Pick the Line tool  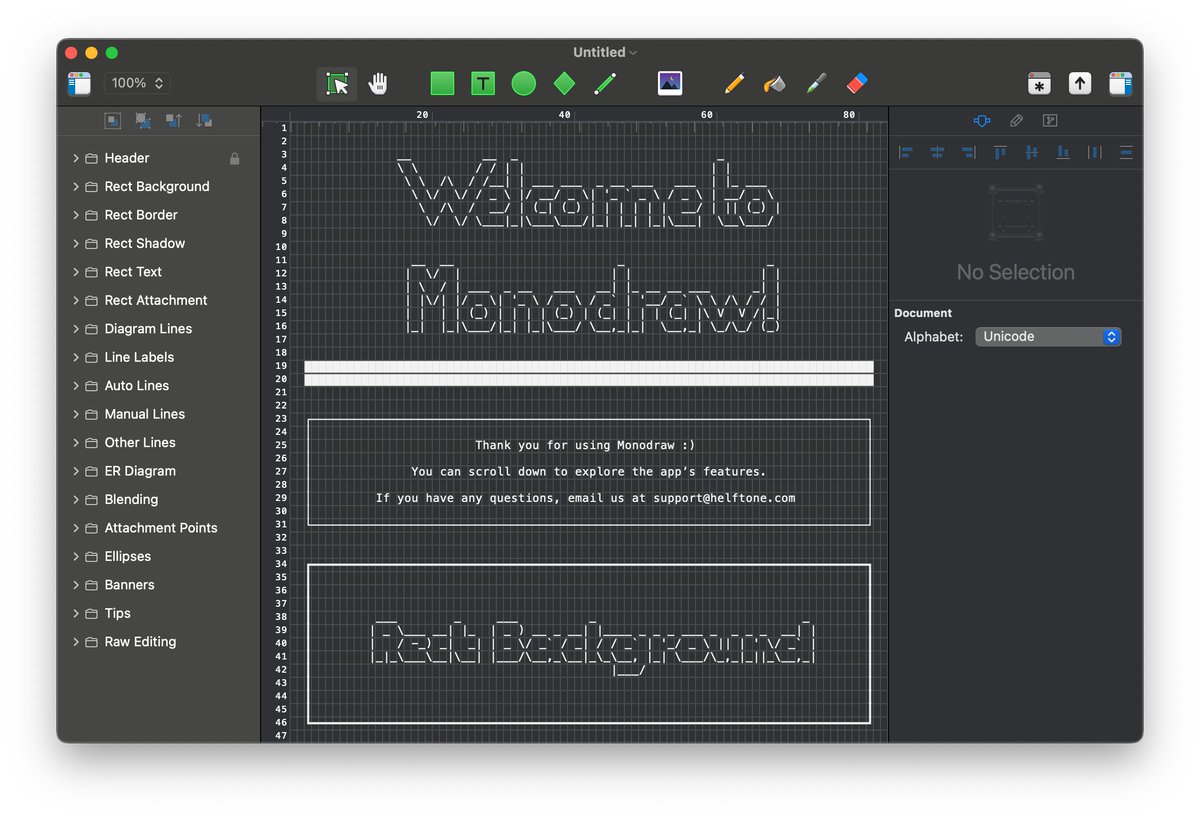pyautogui.click(x=605, y=83)
